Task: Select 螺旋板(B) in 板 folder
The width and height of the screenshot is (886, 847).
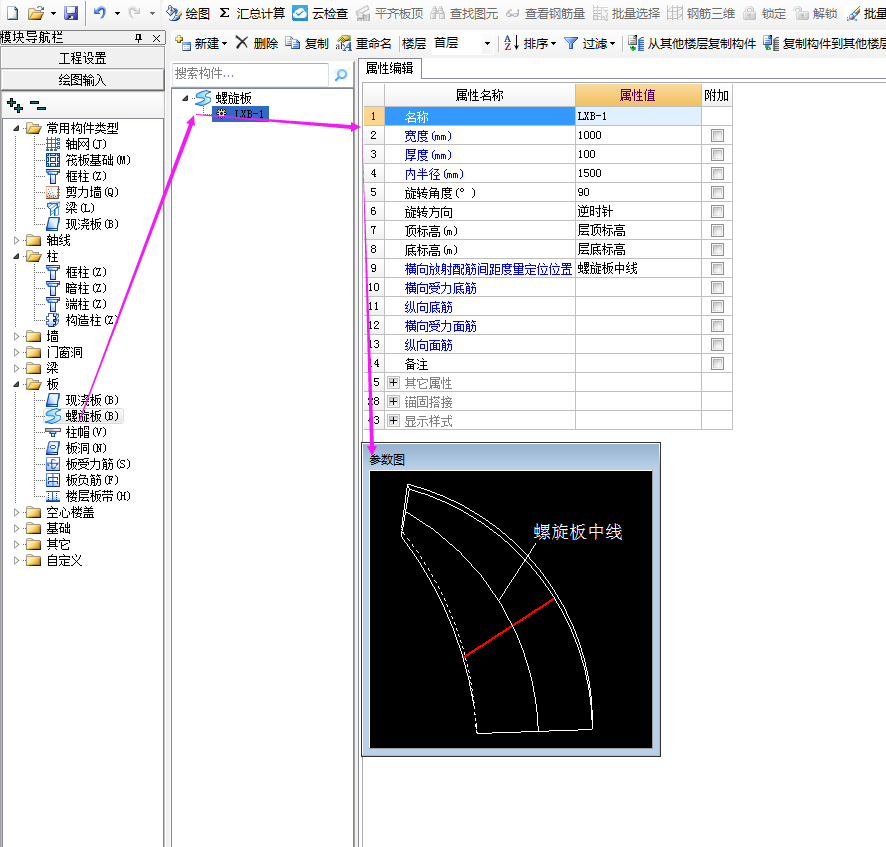Action: click(82, 416)
